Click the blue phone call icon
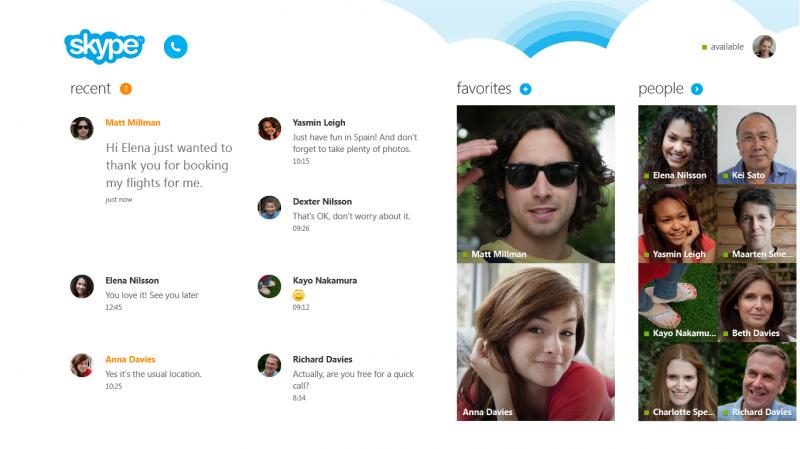This screenshot has width=800, height=449. pos(176,46)
